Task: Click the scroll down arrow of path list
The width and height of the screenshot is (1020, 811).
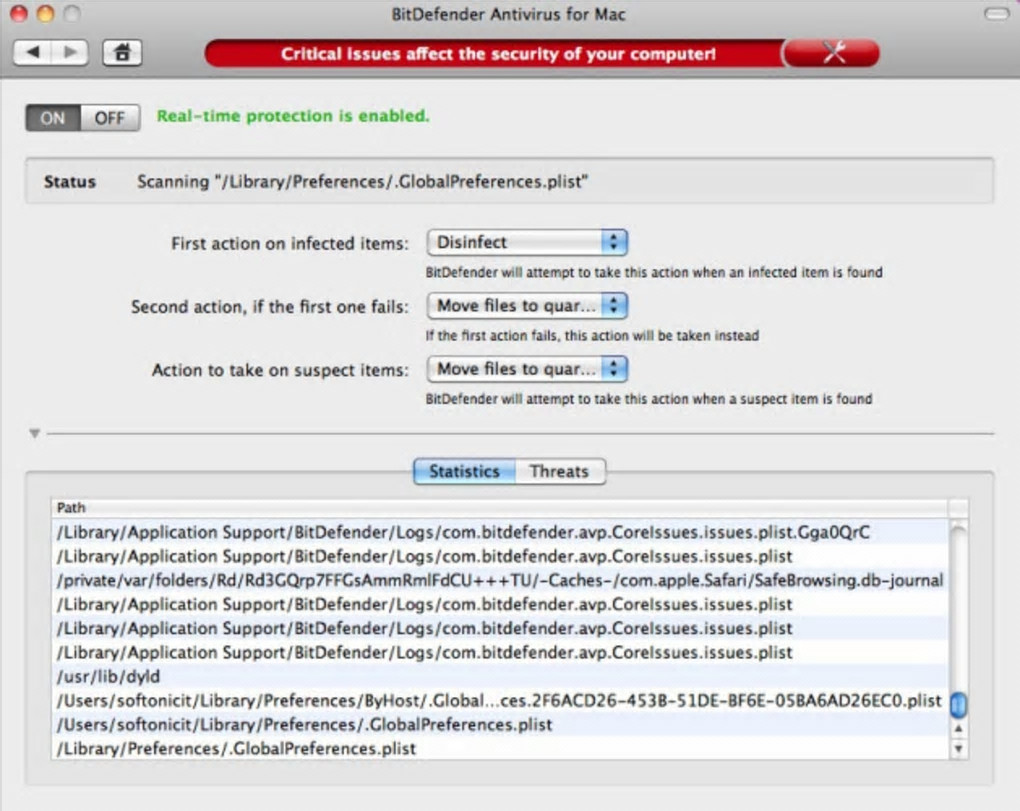Action: click(x=958, y=749)
